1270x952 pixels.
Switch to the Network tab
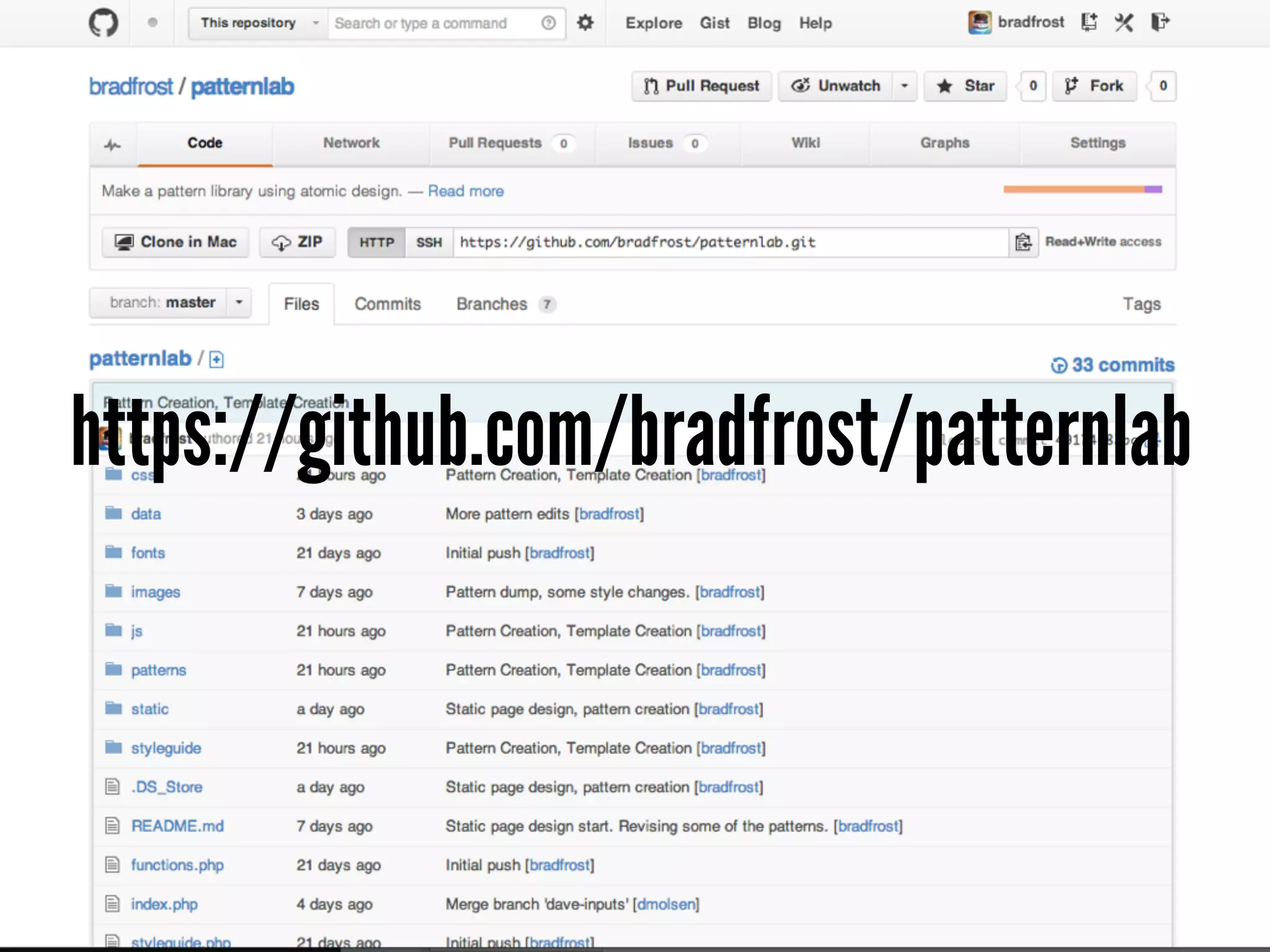click(x=351, y=143)
